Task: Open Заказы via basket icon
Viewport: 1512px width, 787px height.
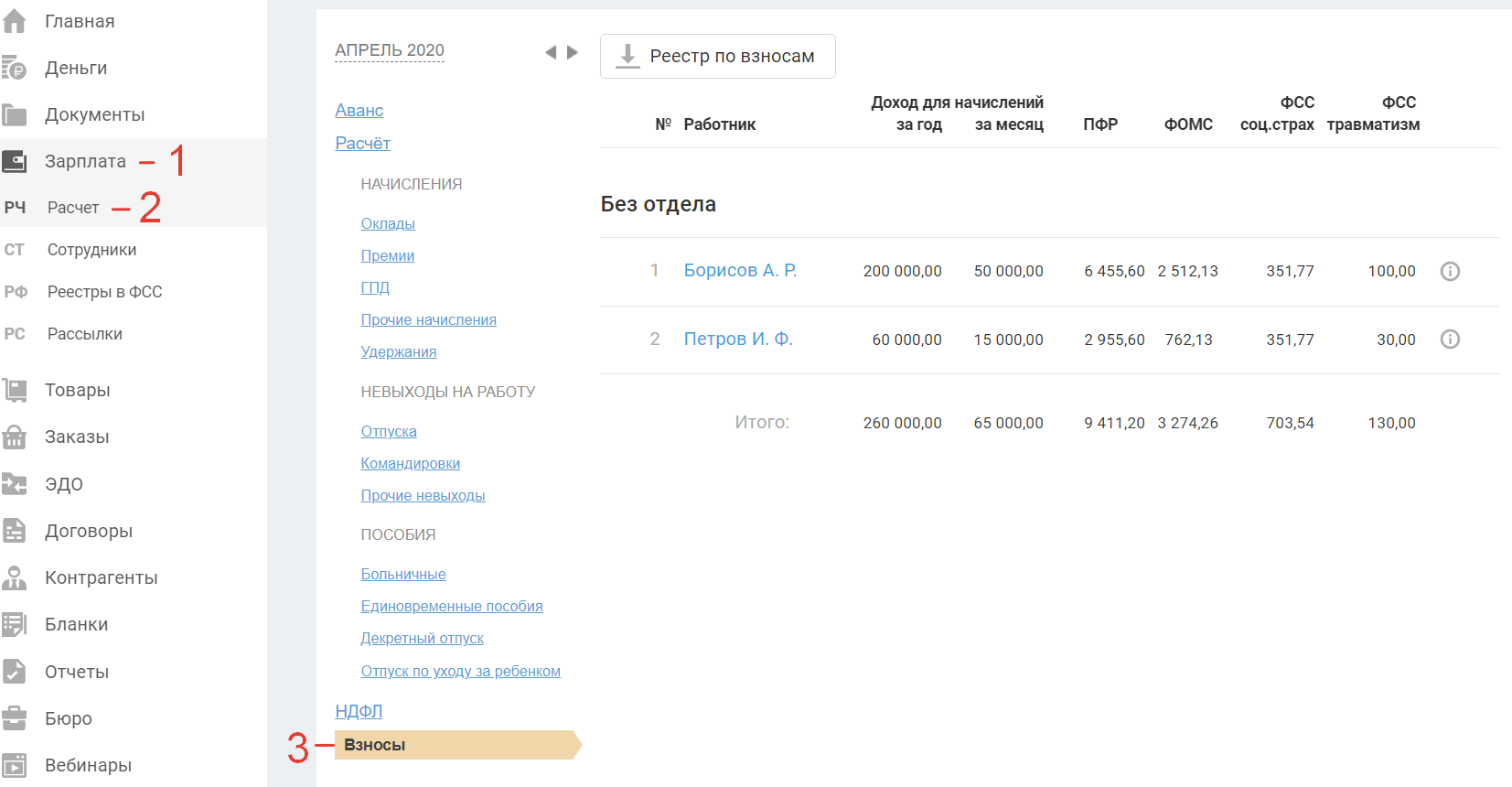Action: (15, 437)
